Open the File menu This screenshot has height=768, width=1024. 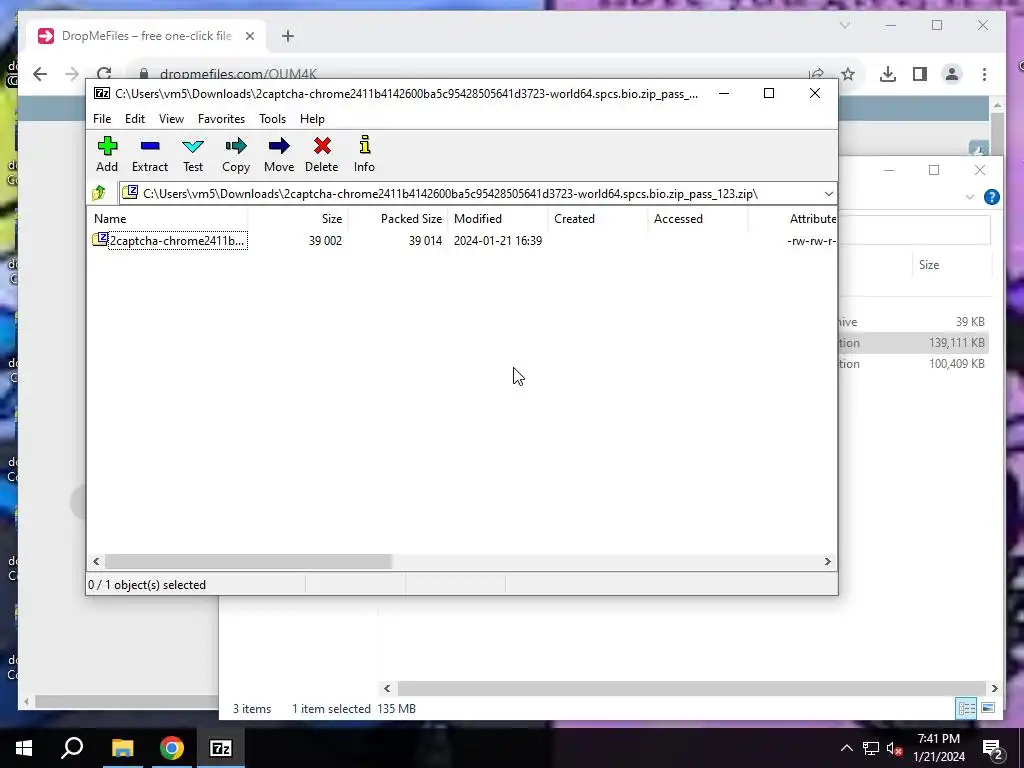point(102,119)
